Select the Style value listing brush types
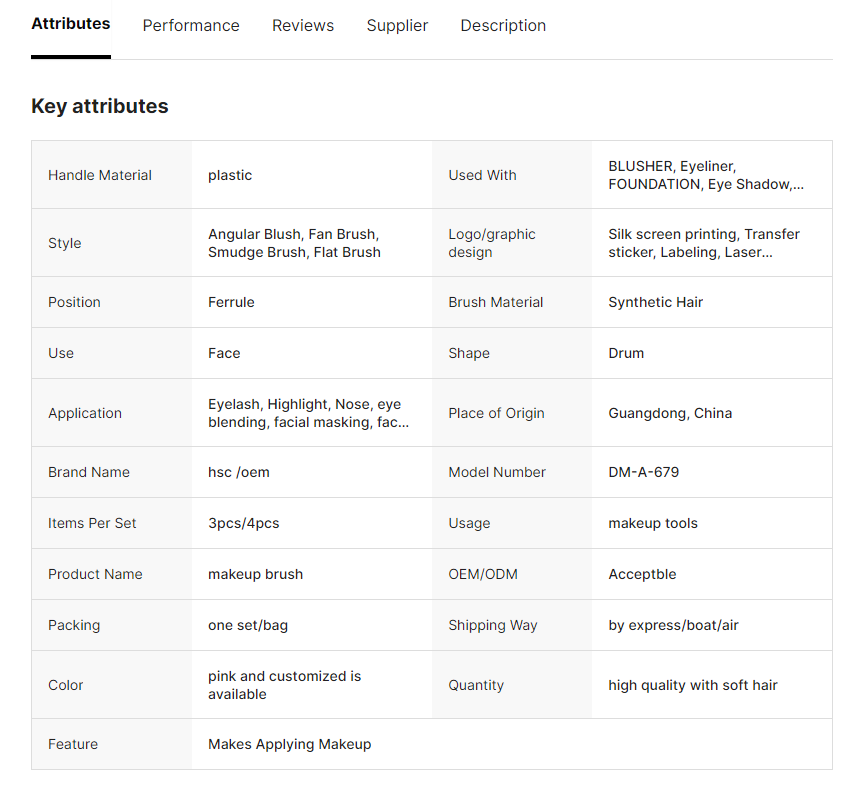The width and height of the screenshot is (858, 789). tap(294, 243)
